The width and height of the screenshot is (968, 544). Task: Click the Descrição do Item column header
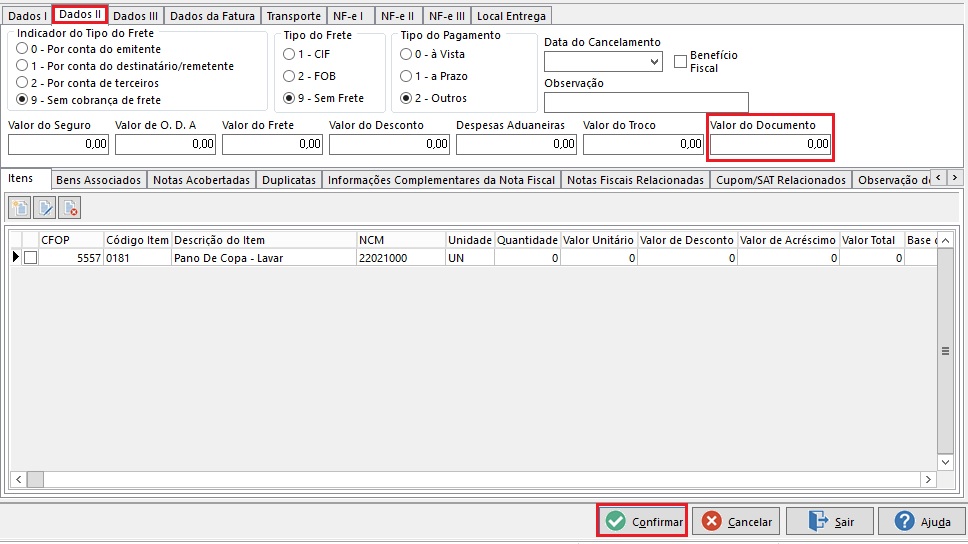click(x=264, y=240)
